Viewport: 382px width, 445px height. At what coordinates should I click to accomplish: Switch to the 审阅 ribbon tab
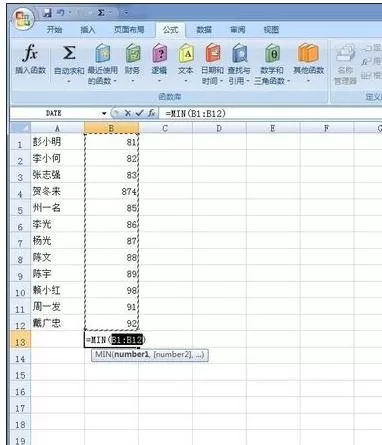pos(238,30)
